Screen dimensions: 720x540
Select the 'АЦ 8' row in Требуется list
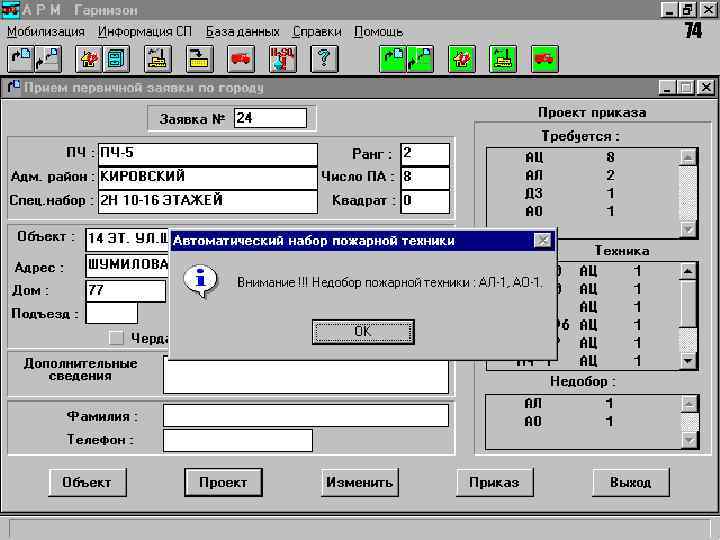point(583,158)
